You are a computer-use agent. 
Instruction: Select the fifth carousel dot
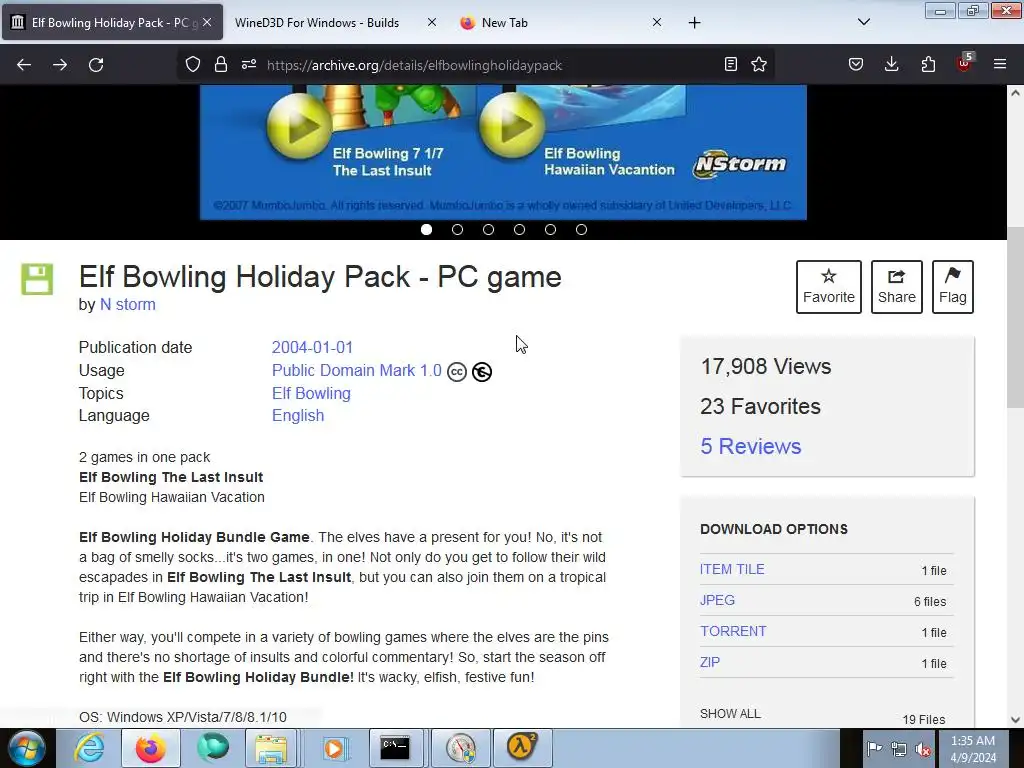click(551, 229)
